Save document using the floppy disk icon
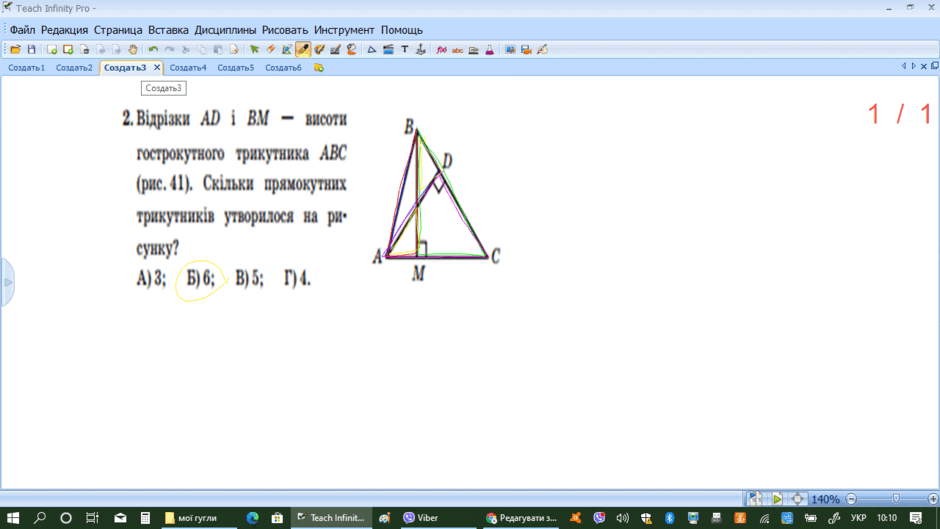This screenshot has width=940, height=529. [32, 50]
